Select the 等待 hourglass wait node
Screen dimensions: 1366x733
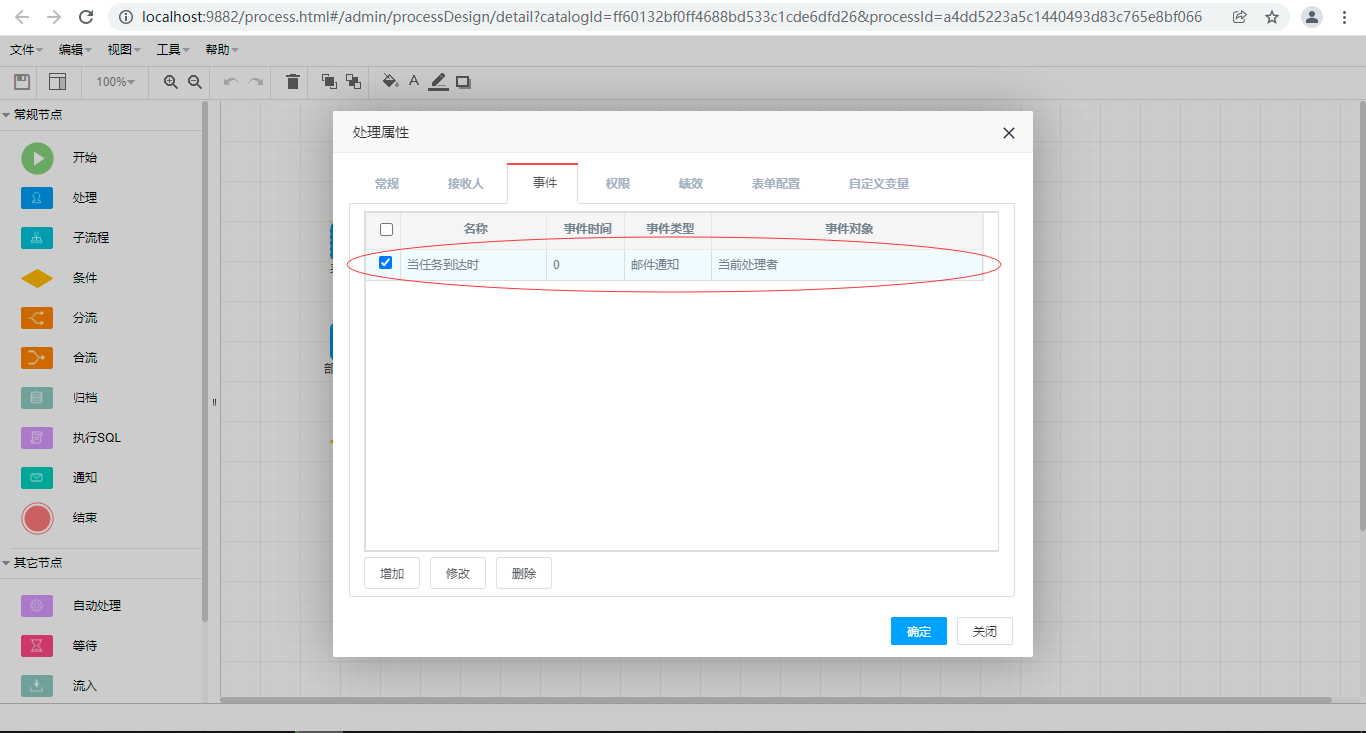pyautogui.click(x=37, y=646)
